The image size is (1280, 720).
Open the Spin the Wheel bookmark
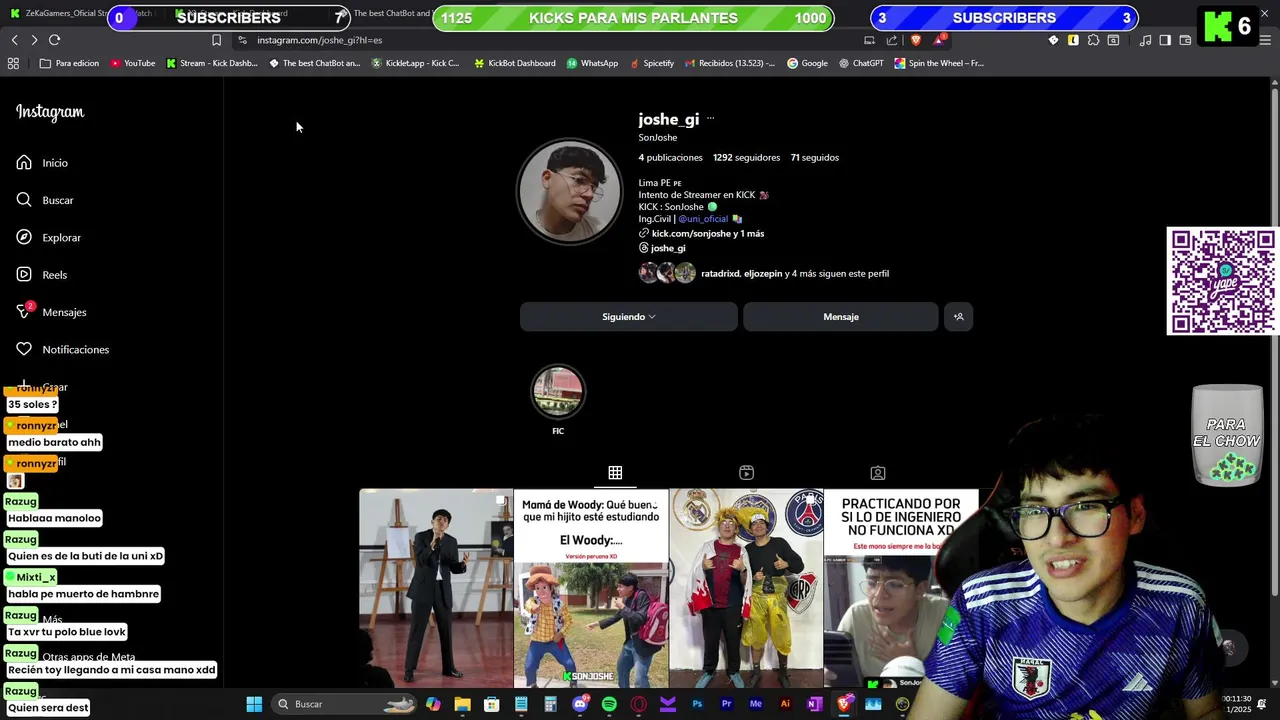pos(940,63)
